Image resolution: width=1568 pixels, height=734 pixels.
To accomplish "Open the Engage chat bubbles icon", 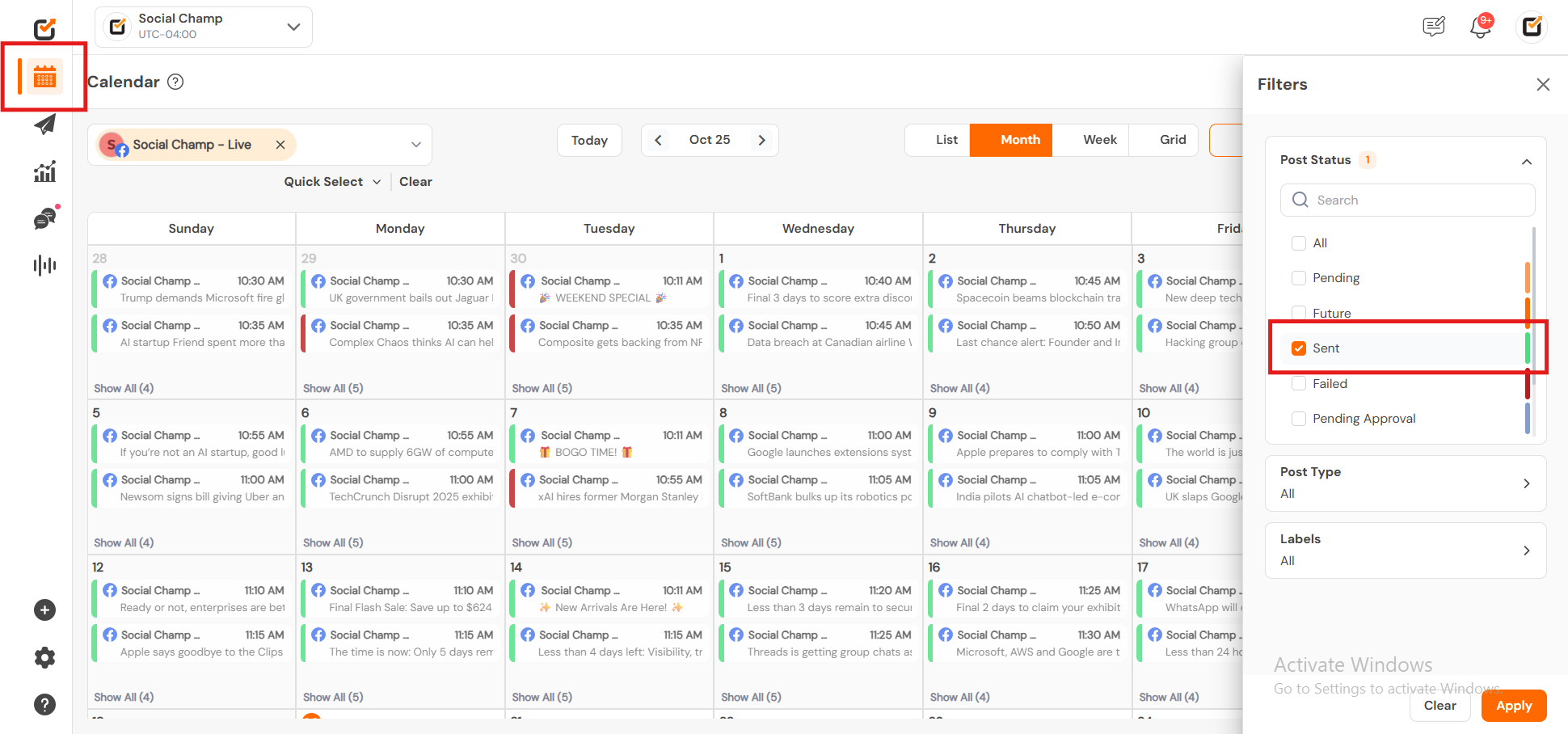I will 44,218.
